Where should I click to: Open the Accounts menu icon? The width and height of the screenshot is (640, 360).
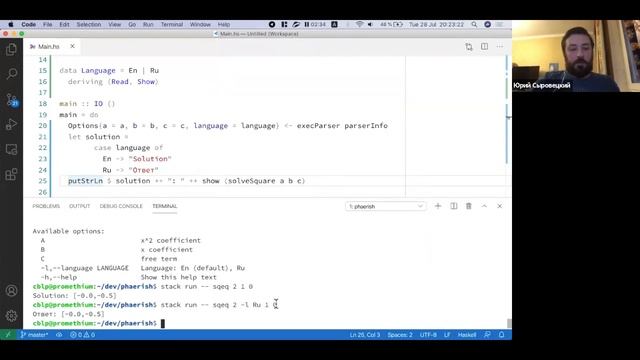11,291
